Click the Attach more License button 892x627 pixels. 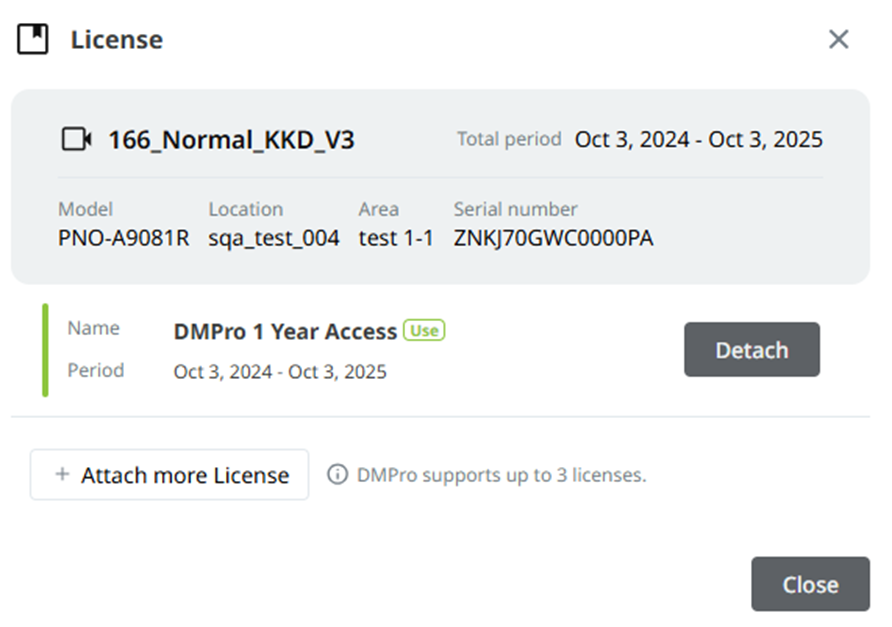click(x=170, y=475)
